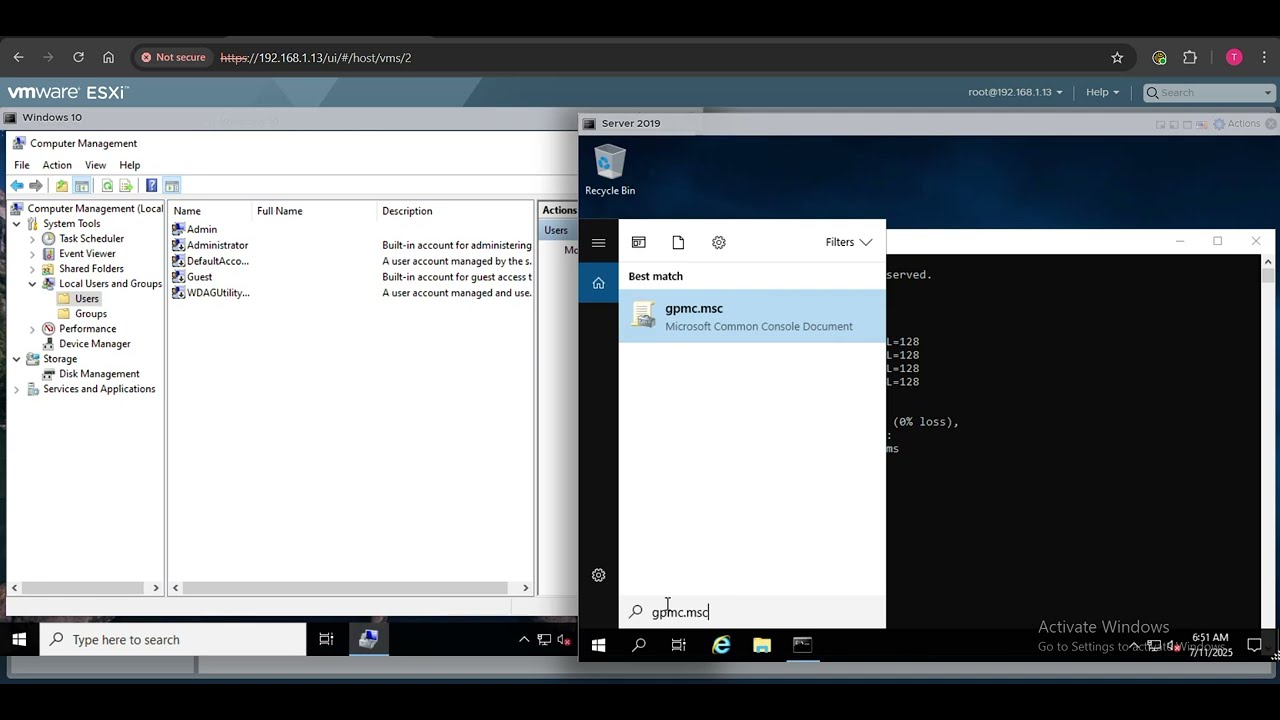Click Windows 10 Type here to search box

point(173,640)
